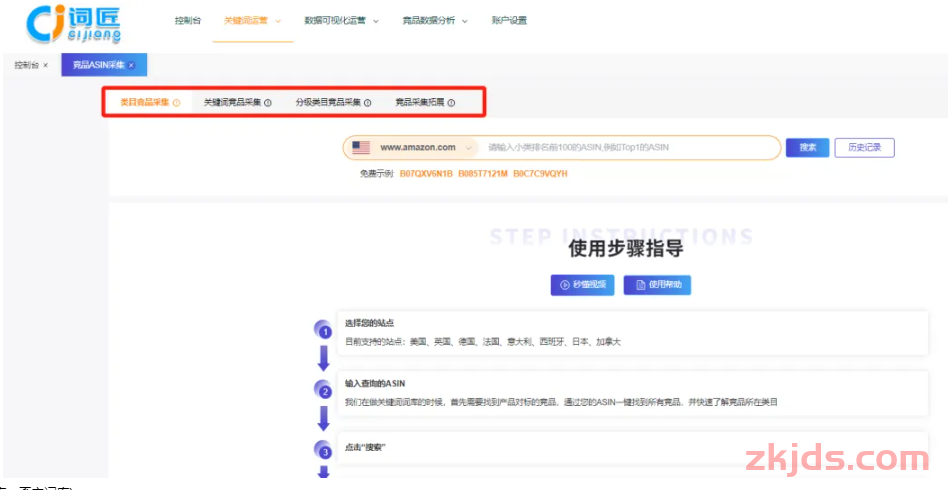Open the 使用帮助 help document
The image size is (948, 490).
tap(657, 284)
